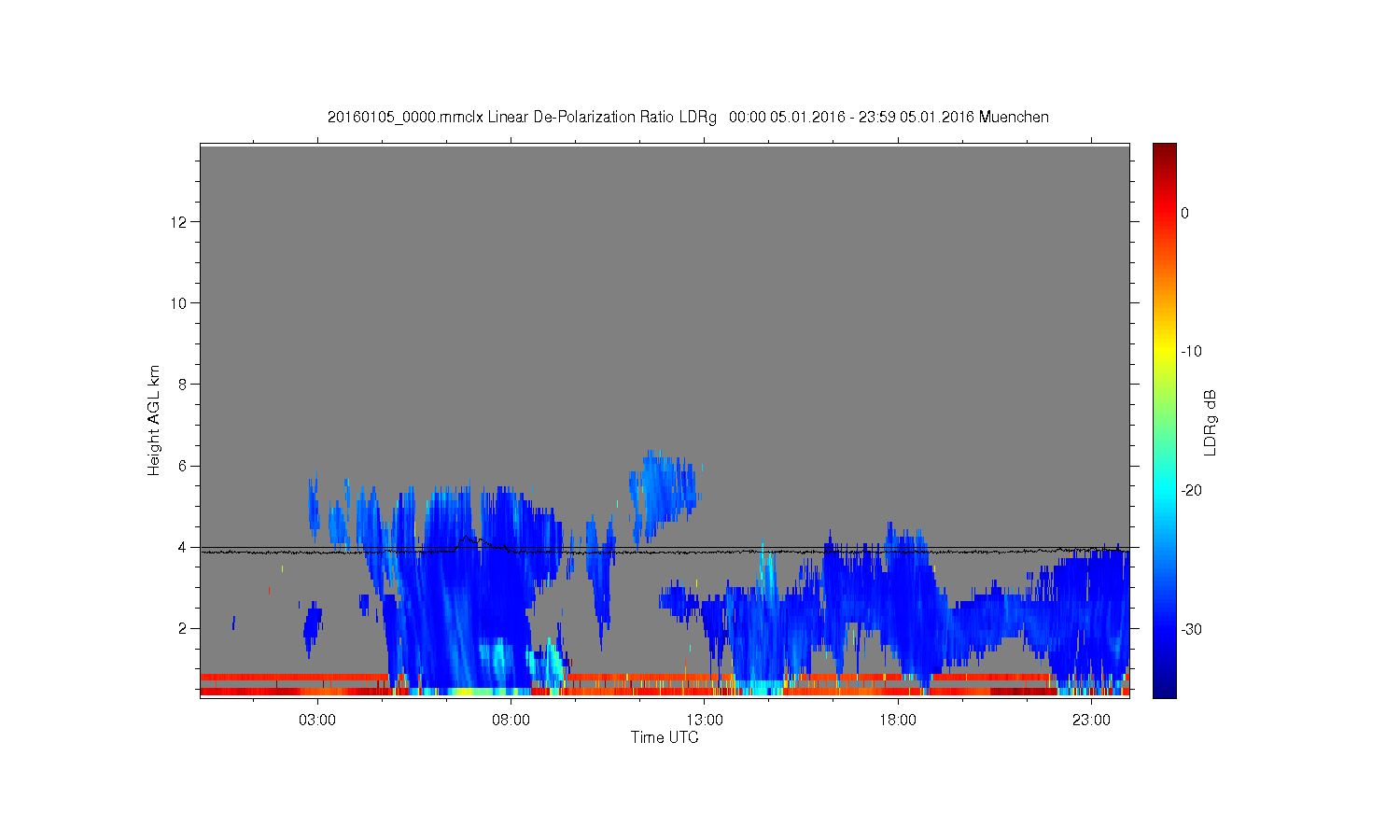
Task: Click the 18:00 time tick label
Action: [898, 721]
